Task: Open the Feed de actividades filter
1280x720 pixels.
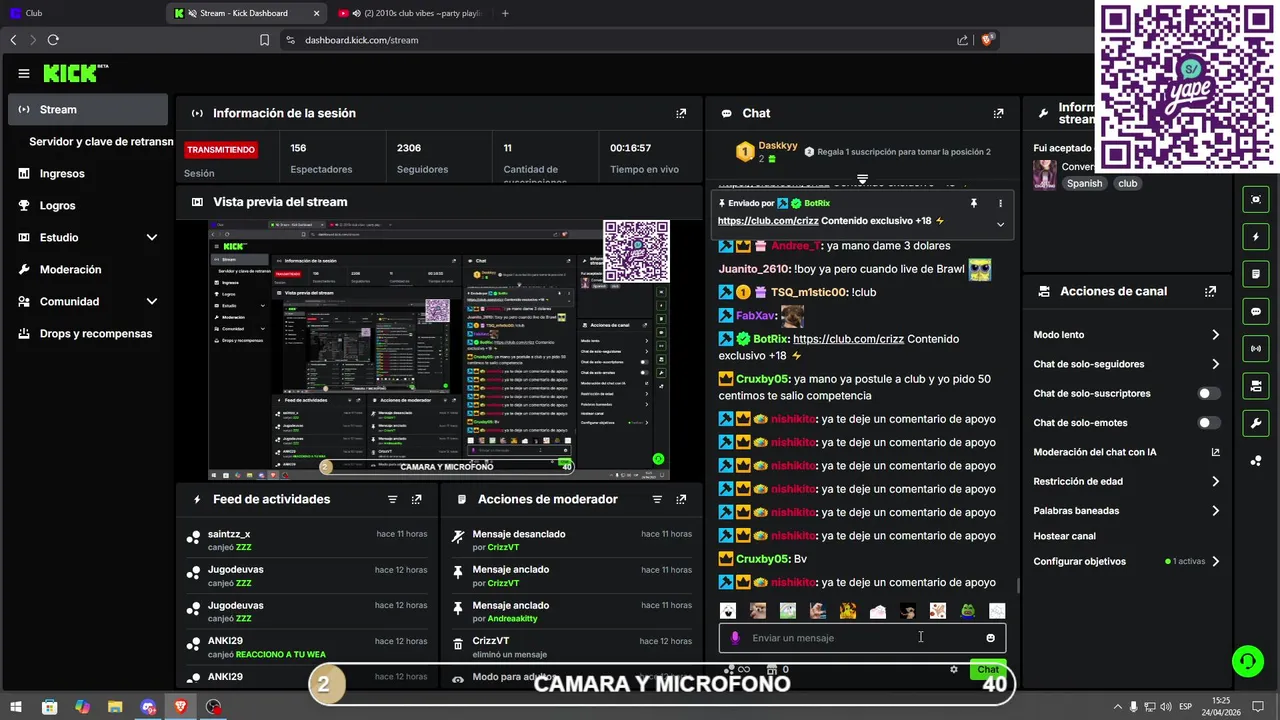Action: (x=393, y=499)
